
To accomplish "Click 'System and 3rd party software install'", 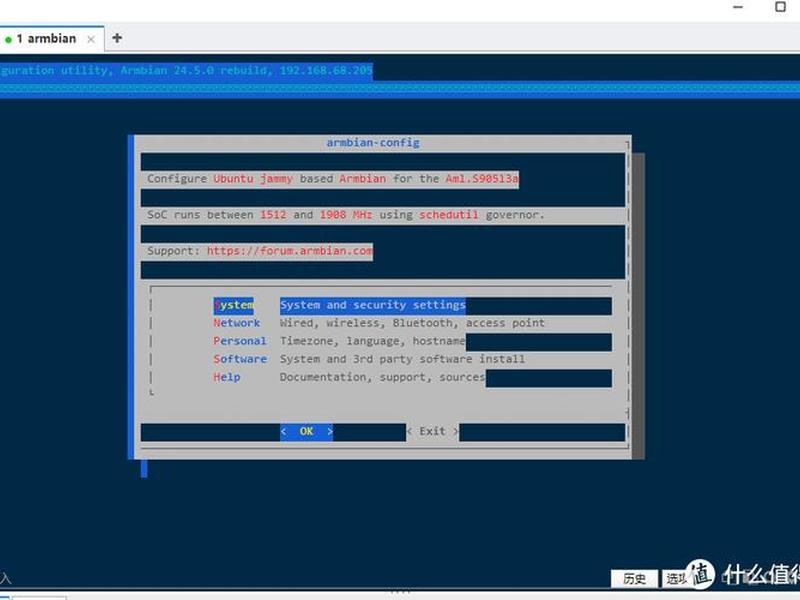I will pyautogui.click(x=402, y=359).
